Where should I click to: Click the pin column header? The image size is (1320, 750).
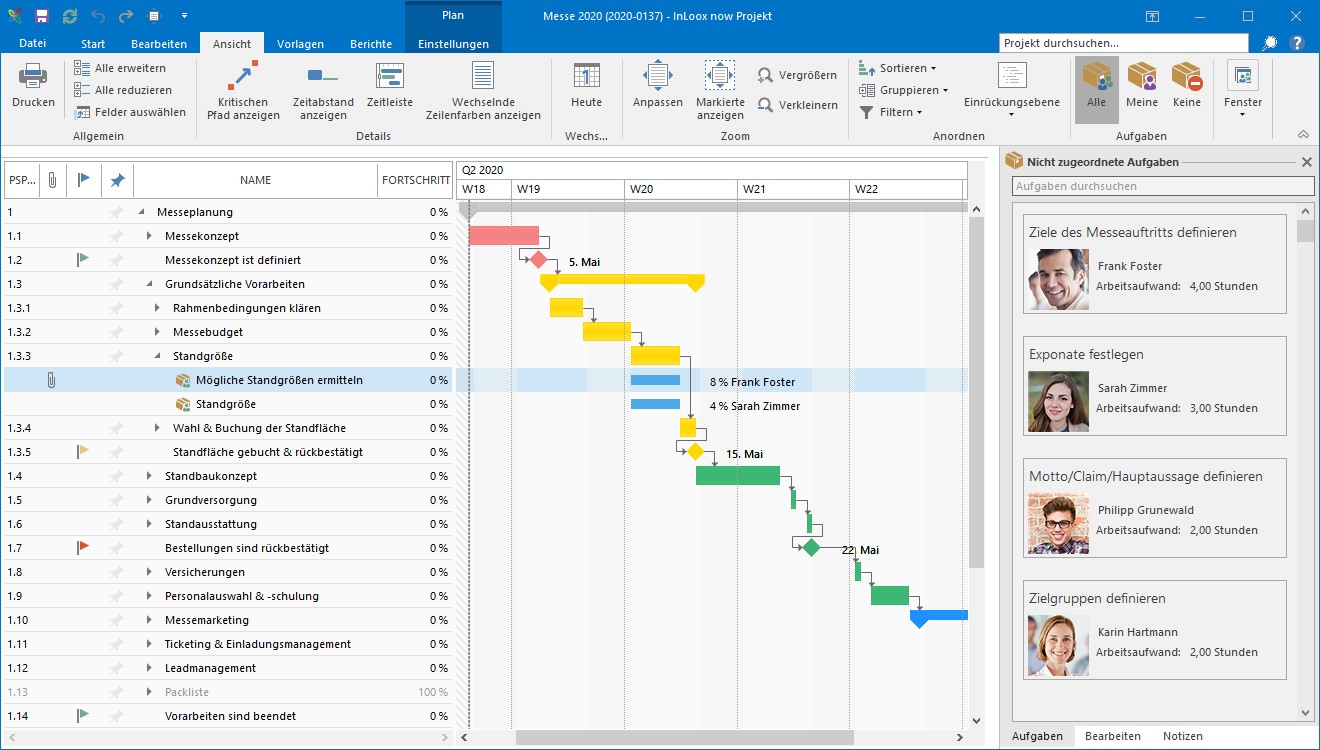pos(117,180)
